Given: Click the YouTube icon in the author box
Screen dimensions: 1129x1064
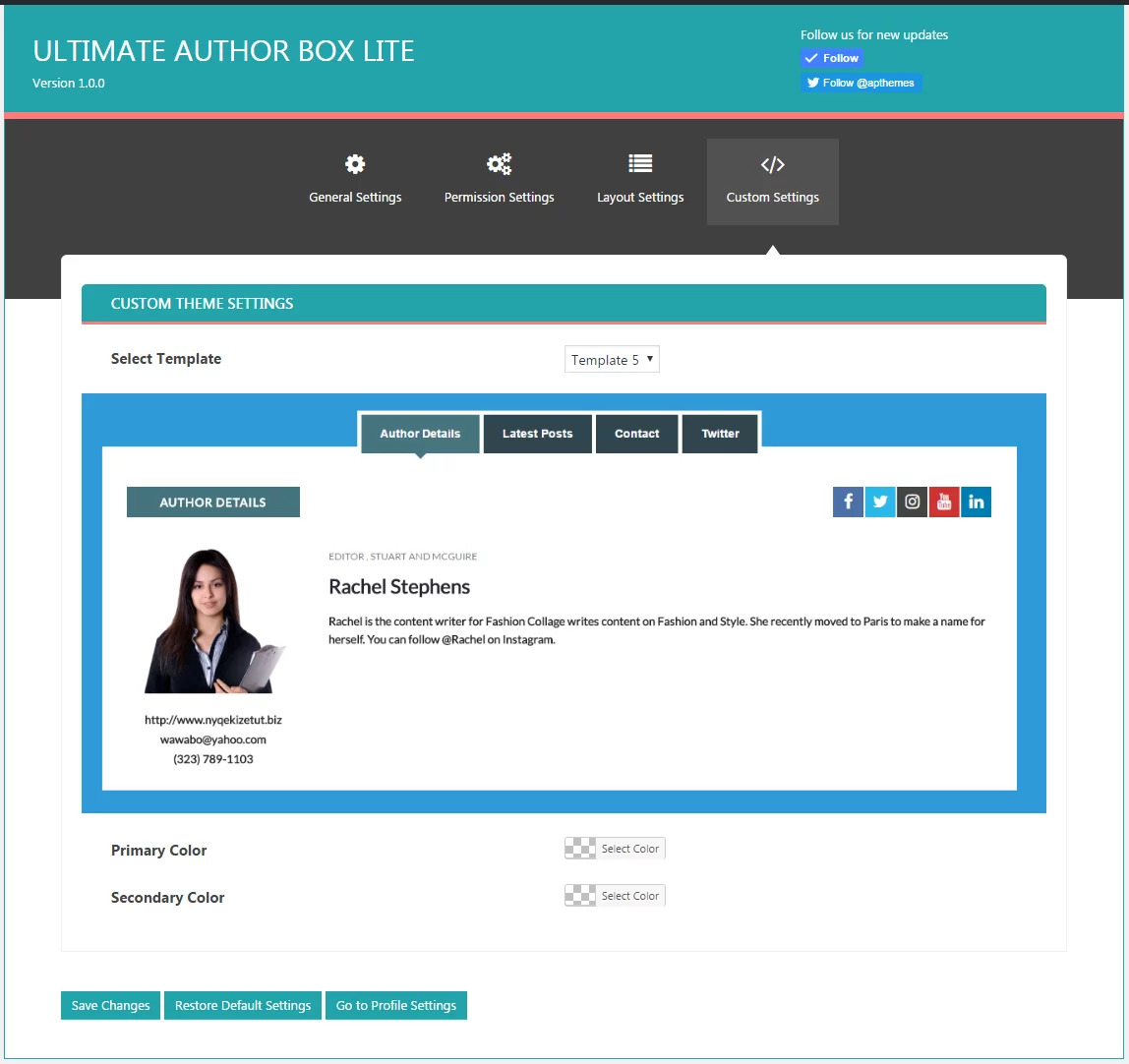Looking at the screenshot, I should (x=944, y=502).
